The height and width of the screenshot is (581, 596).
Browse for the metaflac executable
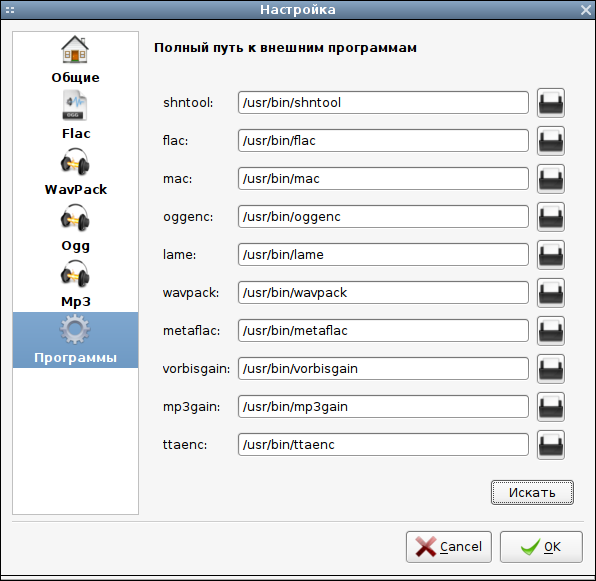pos(551,331)
